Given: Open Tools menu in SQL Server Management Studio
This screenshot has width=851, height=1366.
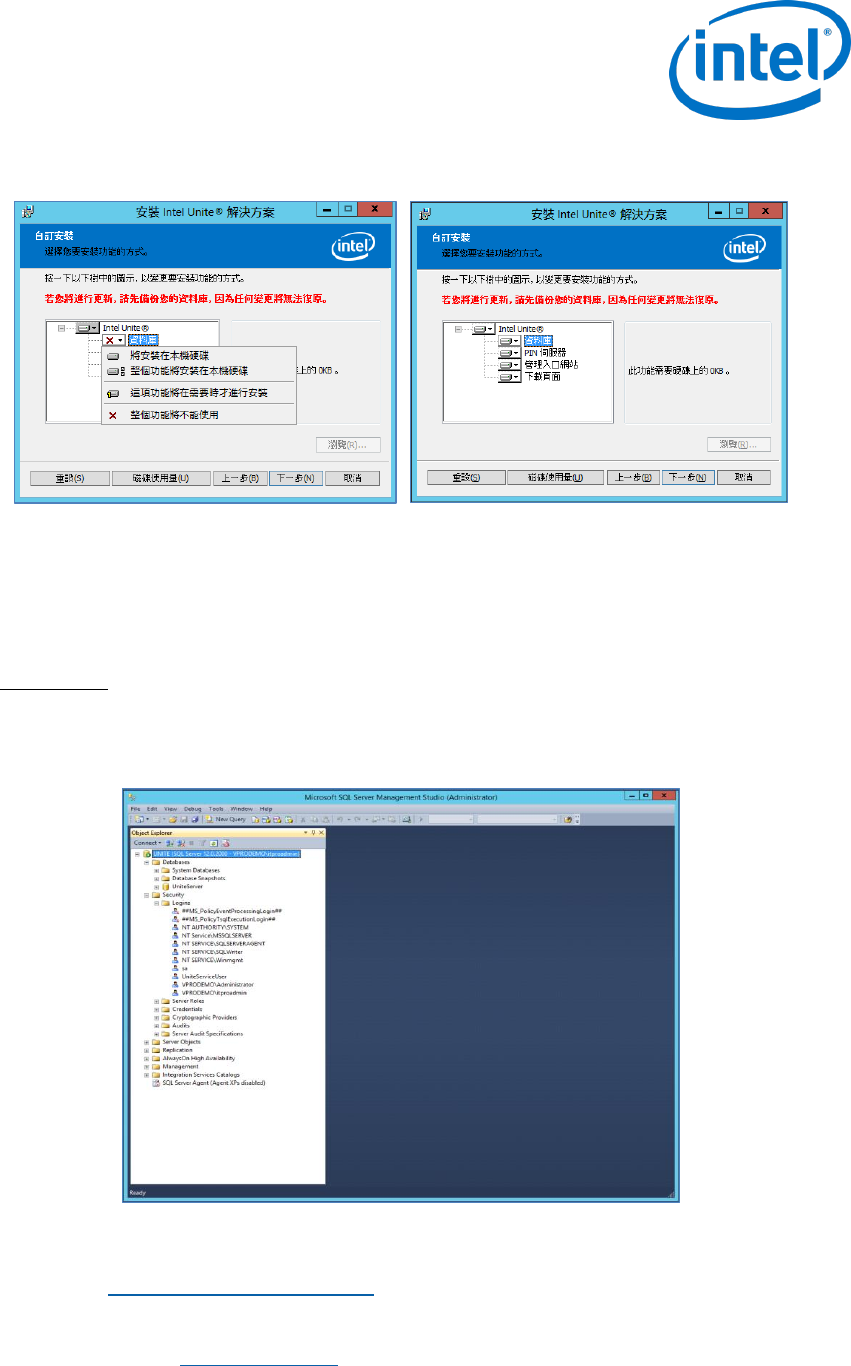Looking at the screenshot, I should click(216, 809).
